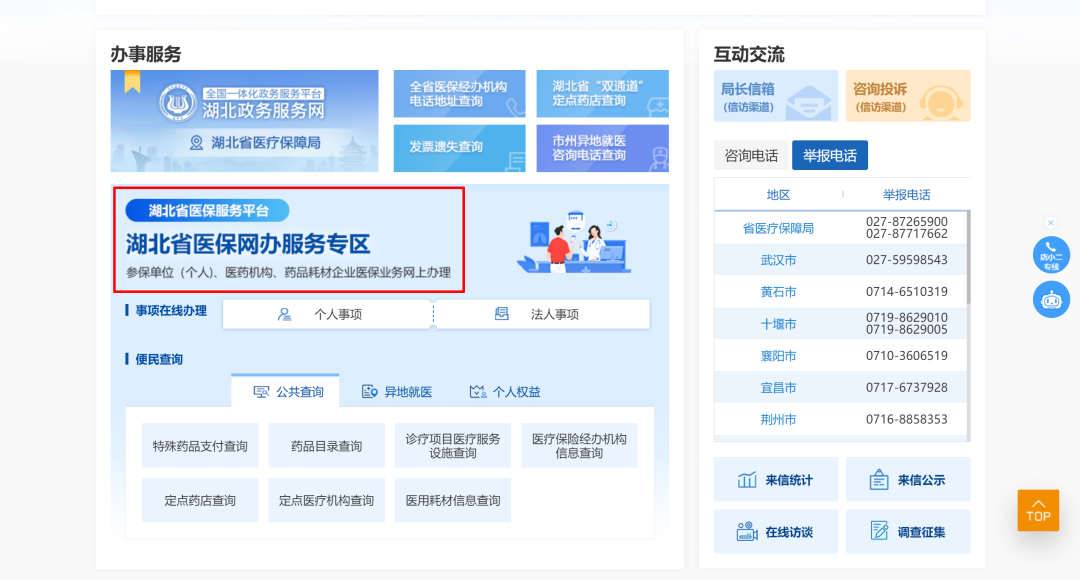Select the 举报电话 tab

pyautogui.click(x=830, y=156)
